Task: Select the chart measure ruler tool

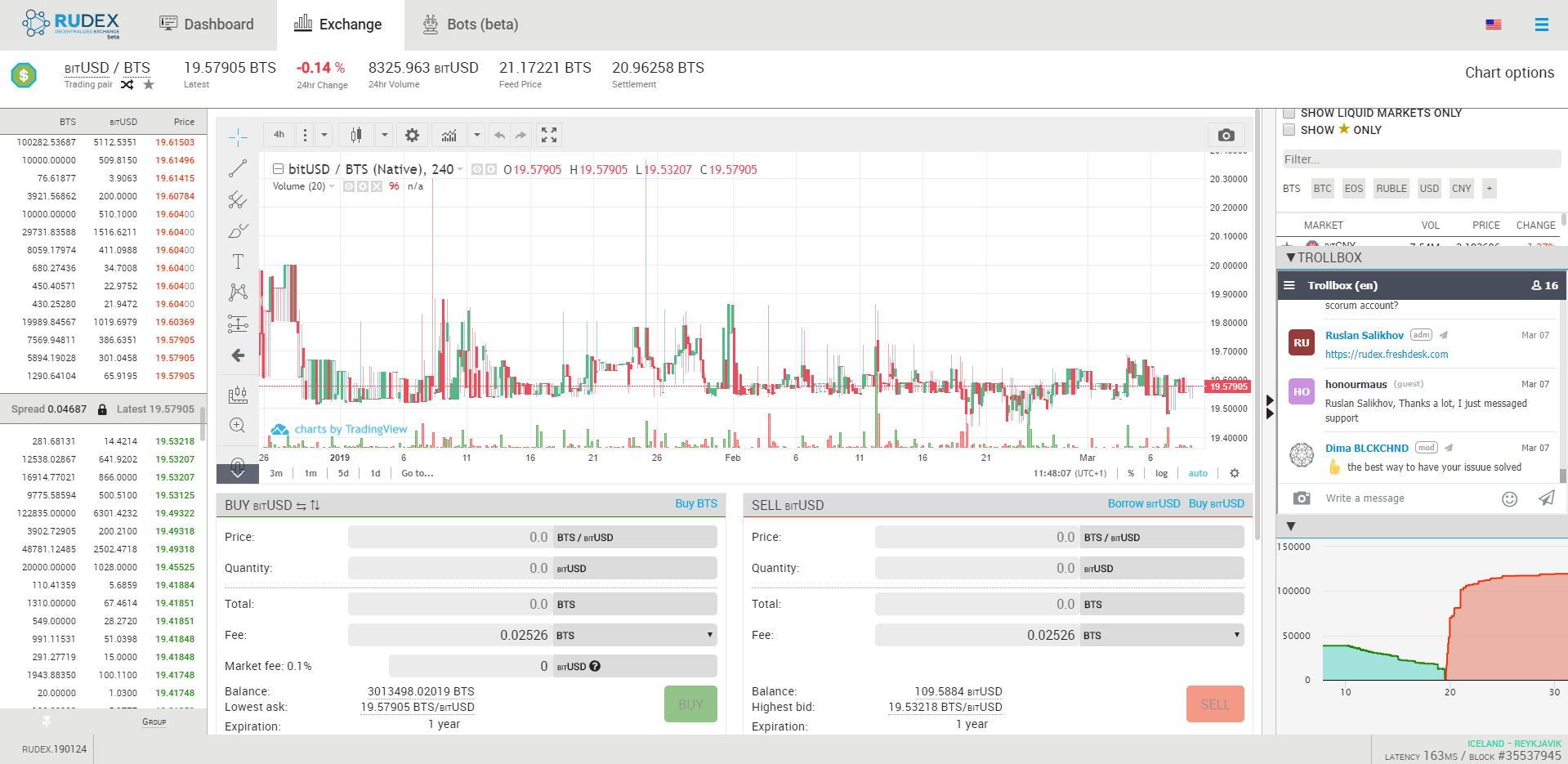Action: click(238, 395)
